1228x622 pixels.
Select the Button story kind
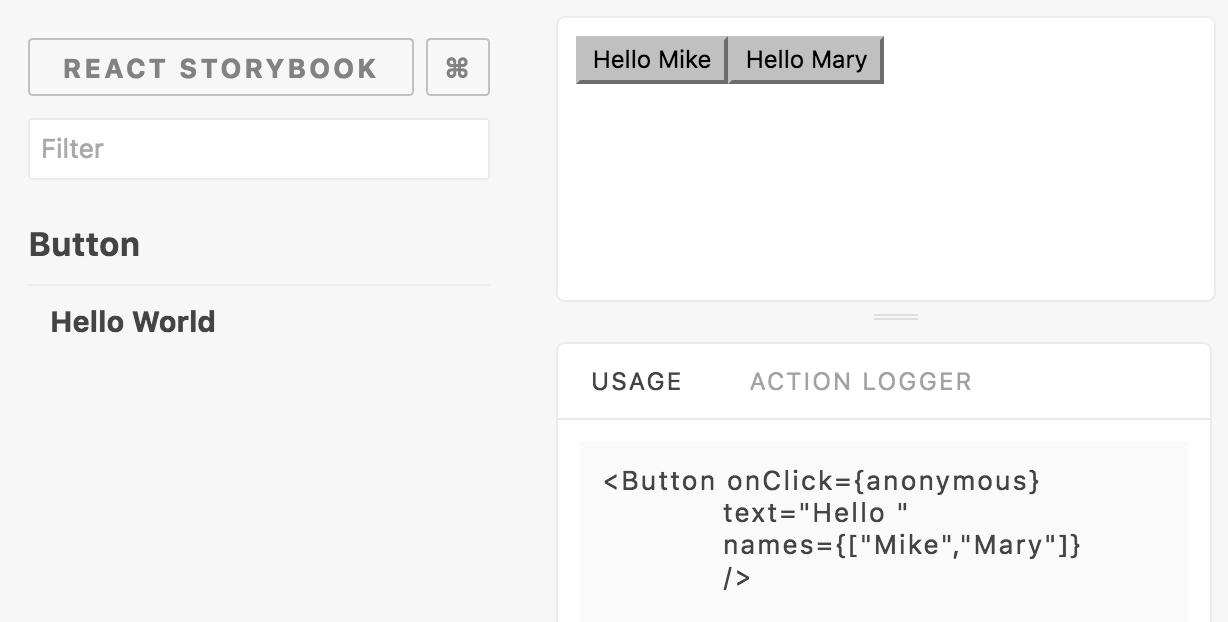tap(85, 245)
